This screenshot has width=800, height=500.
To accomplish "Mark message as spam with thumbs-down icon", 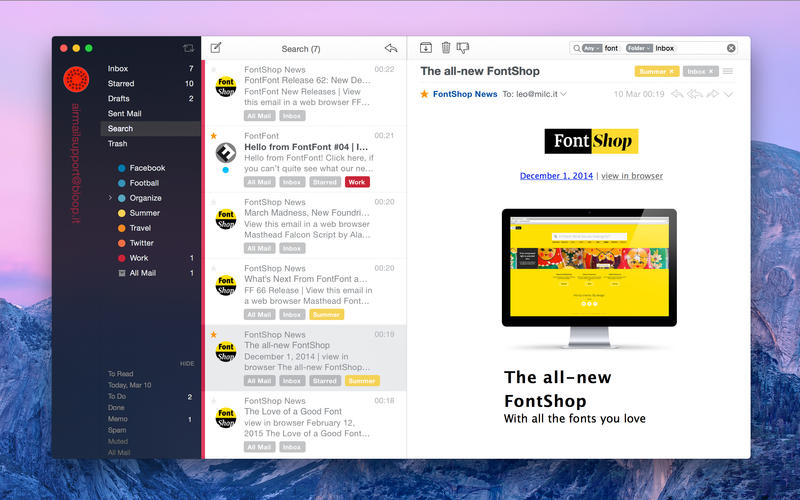I will pyautogui.click(x=463, y=48).
